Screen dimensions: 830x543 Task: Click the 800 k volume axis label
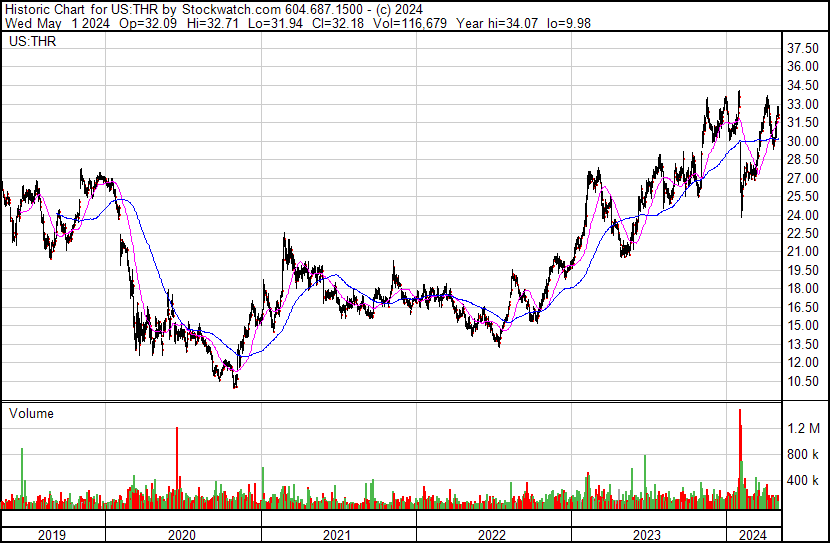(804, 454)
